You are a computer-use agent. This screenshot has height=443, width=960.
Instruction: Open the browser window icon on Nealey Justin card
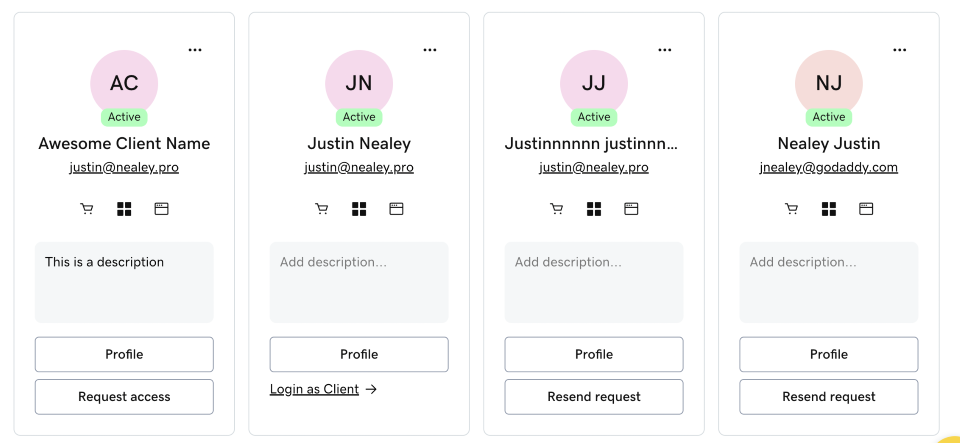pyautogui.click(x=866, y=209)
